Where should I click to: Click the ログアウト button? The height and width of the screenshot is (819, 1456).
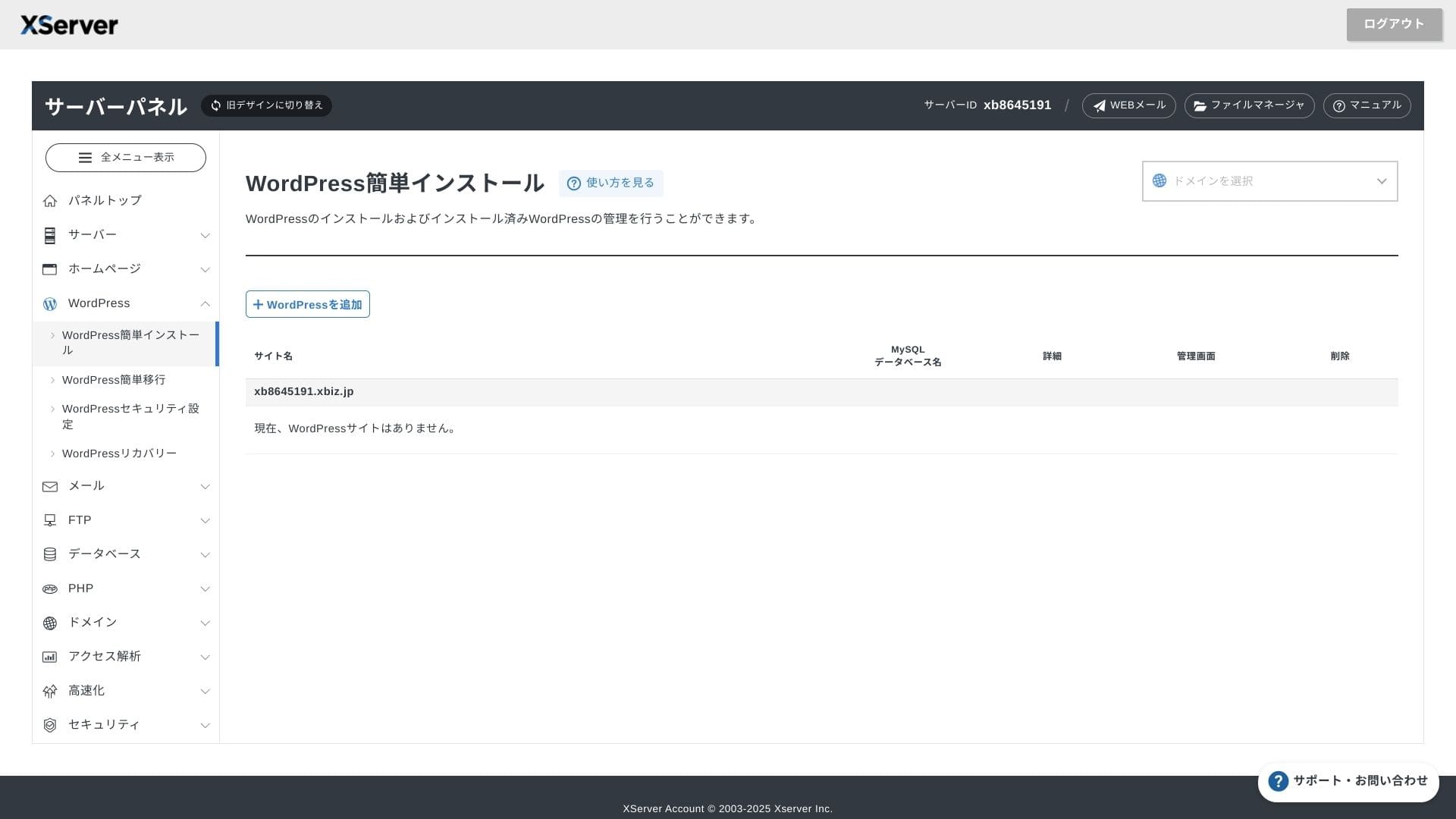click(1394, 24)
